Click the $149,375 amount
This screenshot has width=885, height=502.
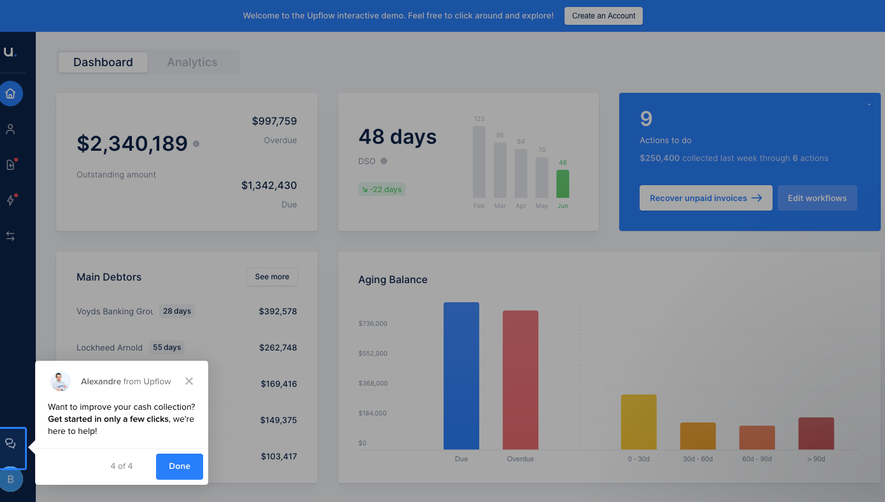[x=278, y=420]
